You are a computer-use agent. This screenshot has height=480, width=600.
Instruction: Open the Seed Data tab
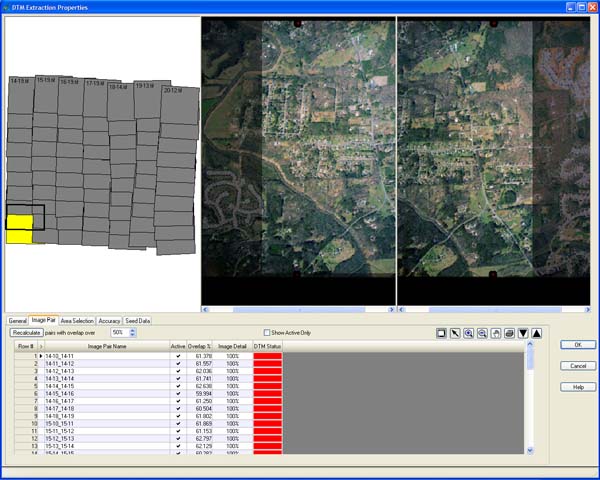(138, 321)
